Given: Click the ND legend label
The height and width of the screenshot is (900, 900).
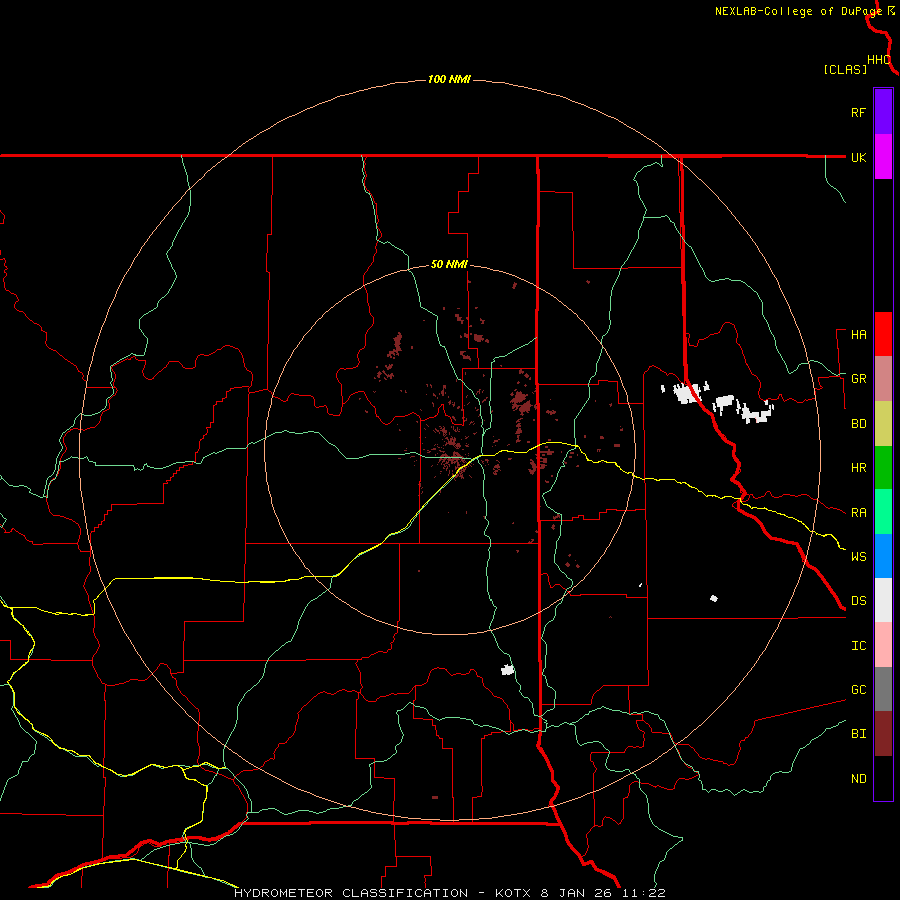Looking at the screenshot, I should (x=858, y=779).
